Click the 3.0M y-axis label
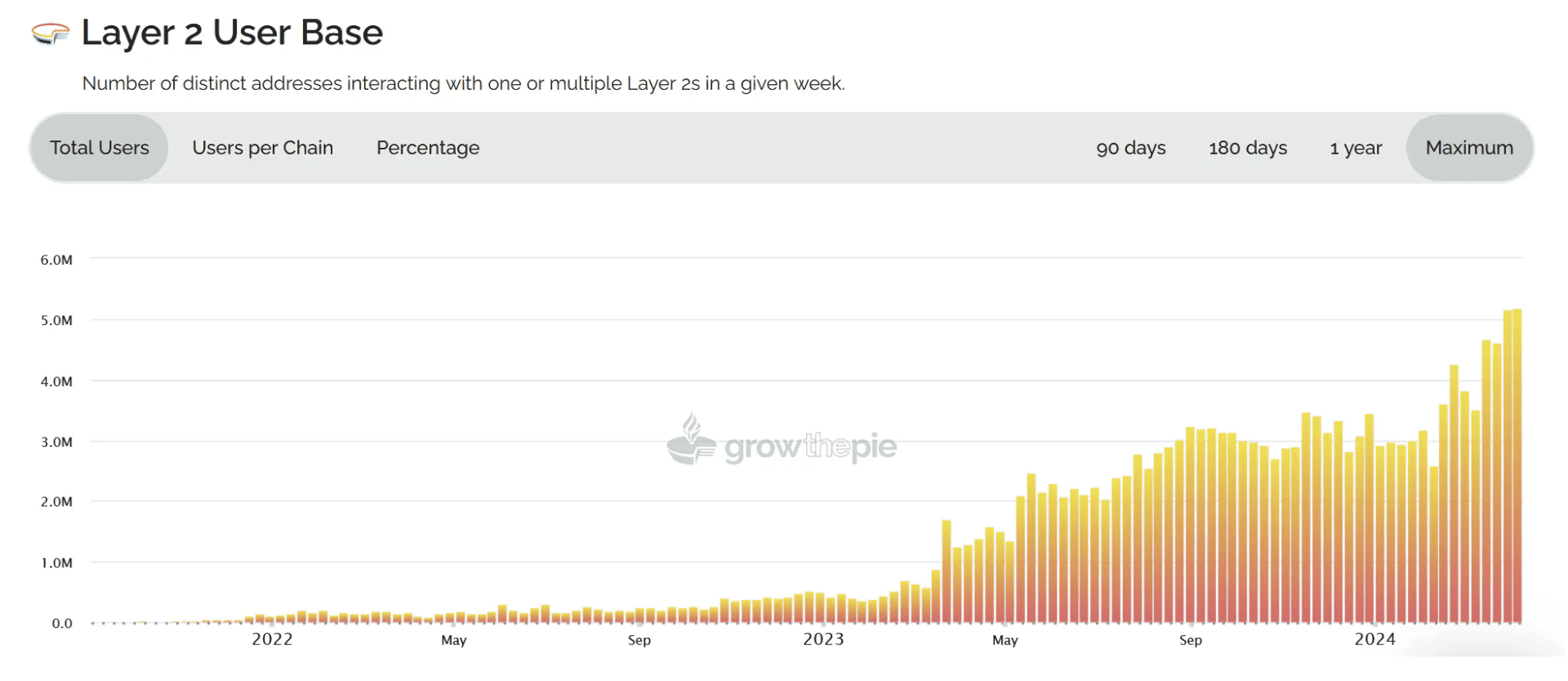This screenshot has height=681, width=1568. tap(56, 442)
